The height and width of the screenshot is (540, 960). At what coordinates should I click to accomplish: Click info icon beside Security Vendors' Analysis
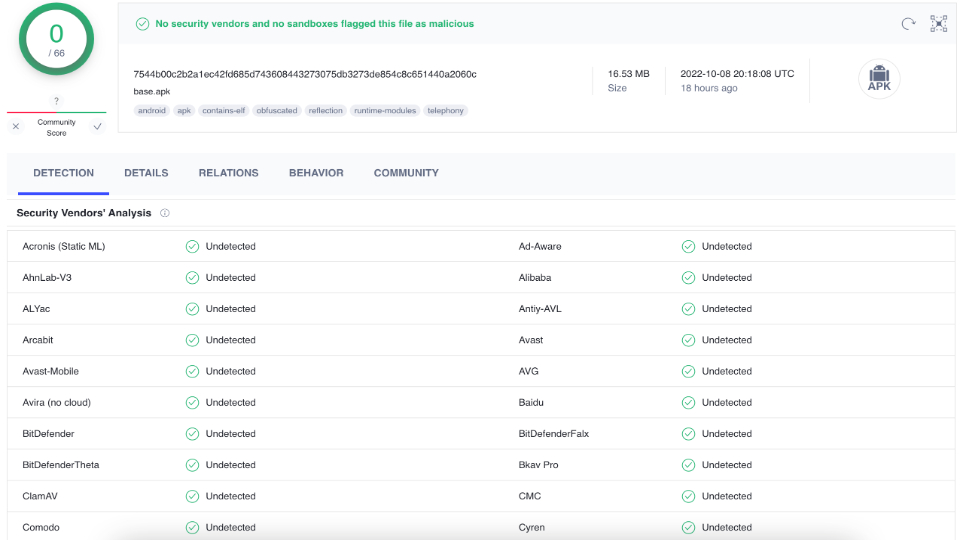165,213
